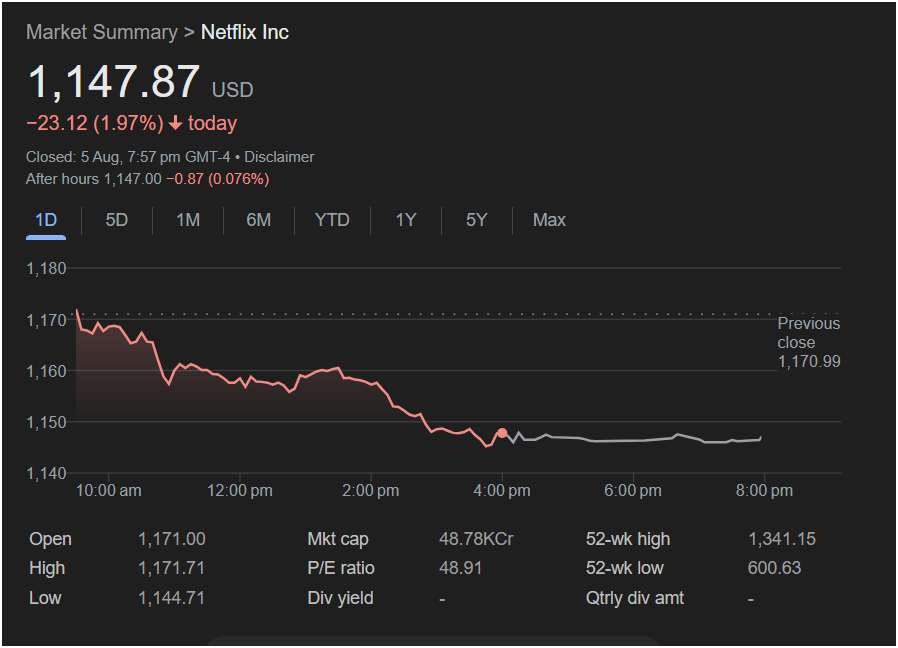The width and height of the screenshot is (898, 648).
Task: Click the 10:00 am axis label
Action: [x=109, y=491]
